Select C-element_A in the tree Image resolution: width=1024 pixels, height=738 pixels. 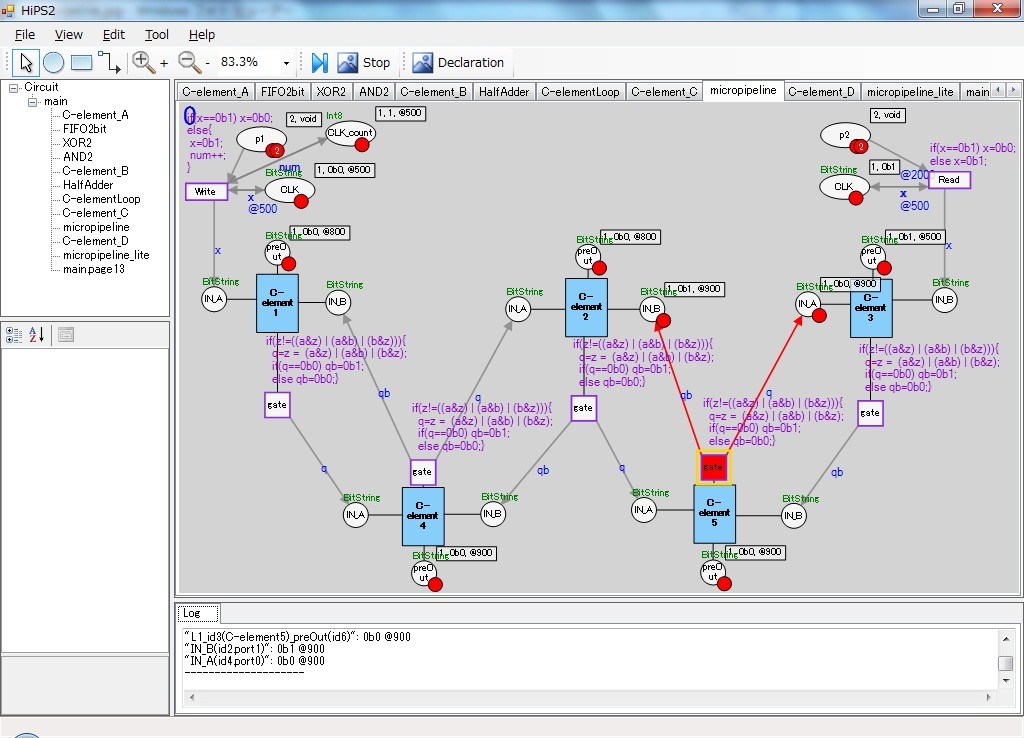(95, 115)
